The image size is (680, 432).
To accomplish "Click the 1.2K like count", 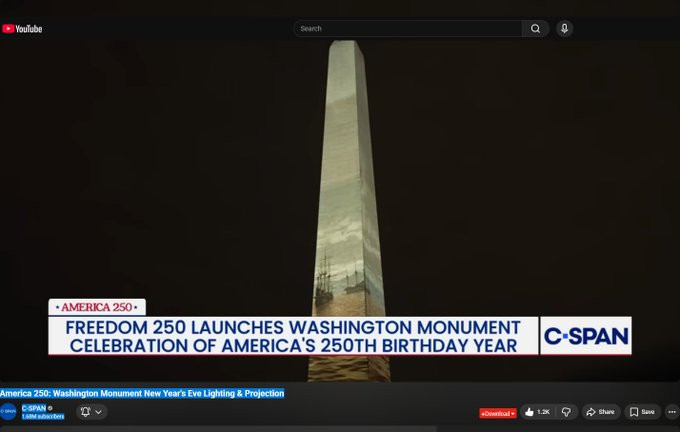I will (543, 412).
